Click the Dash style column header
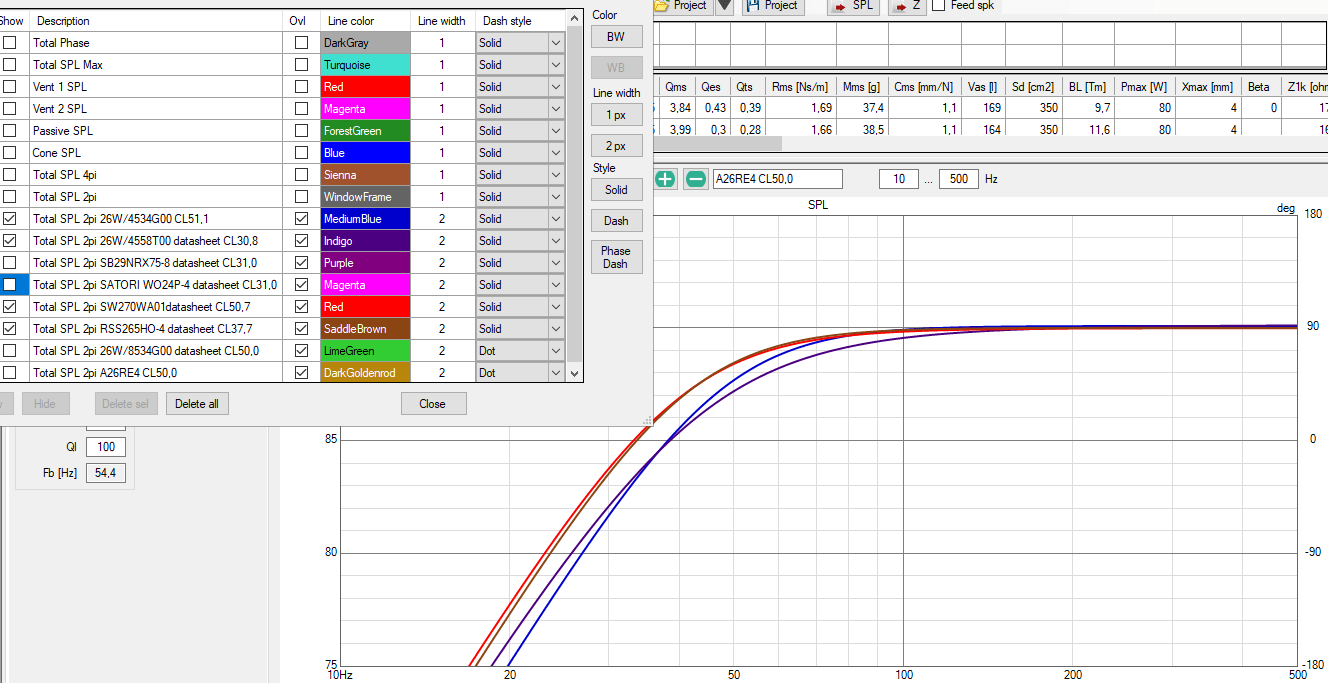This screenshot has width=1328, height=683. [520, 21]
